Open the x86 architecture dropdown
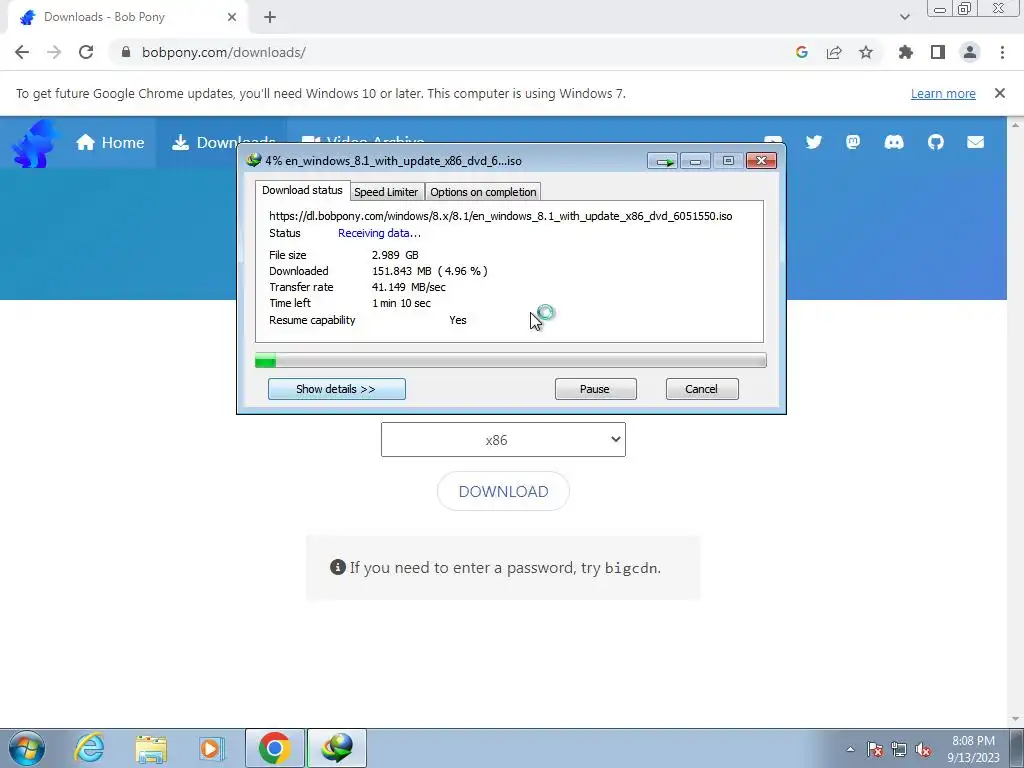Image resolution: width=1024 pixels, height=768 pixels. coord(503,440)
